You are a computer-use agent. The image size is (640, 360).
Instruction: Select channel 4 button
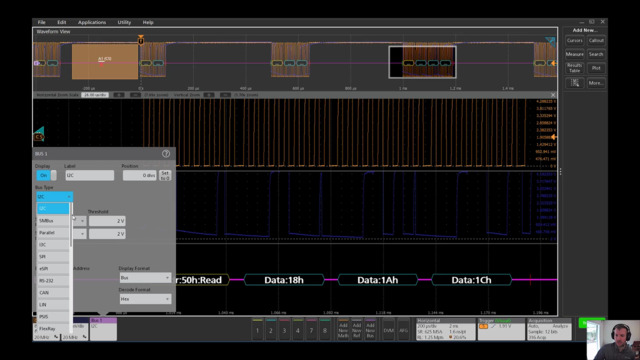[298, 330]
